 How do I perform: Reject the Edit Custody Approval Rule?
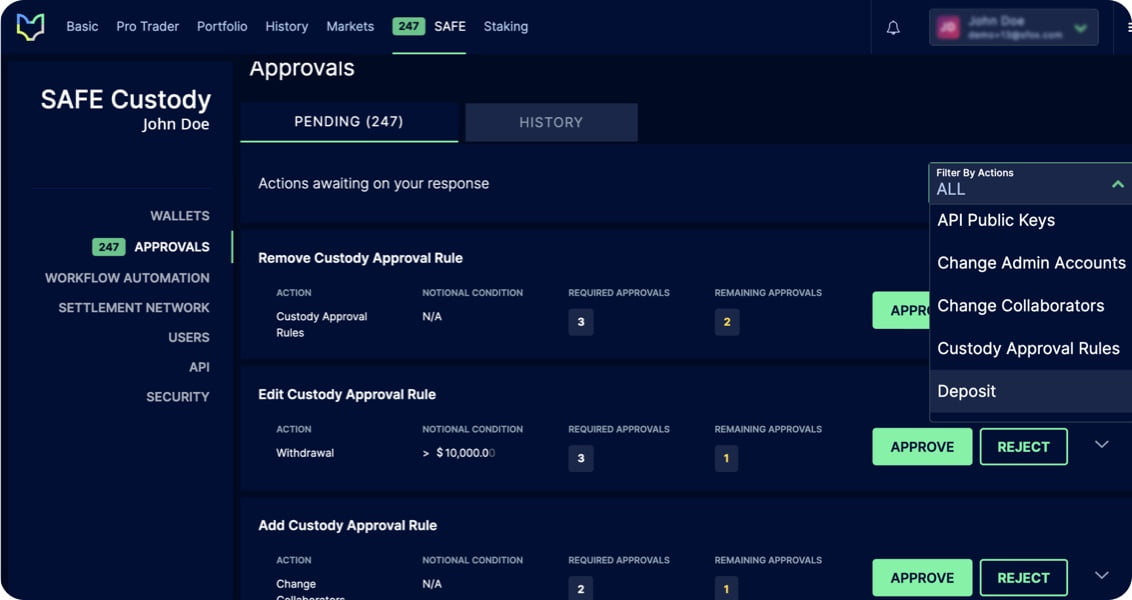pyautogui.click(x=1023, y=447)
